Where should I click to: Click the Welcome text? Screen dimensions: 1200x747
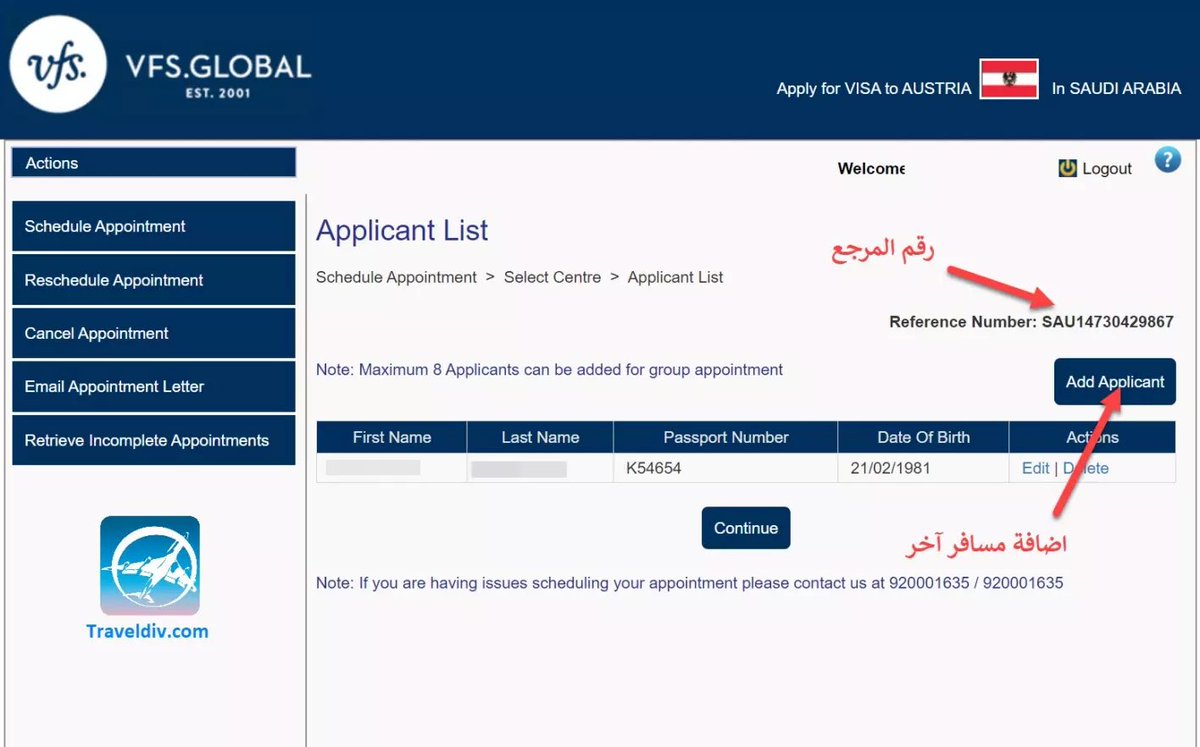coord(871,169)
